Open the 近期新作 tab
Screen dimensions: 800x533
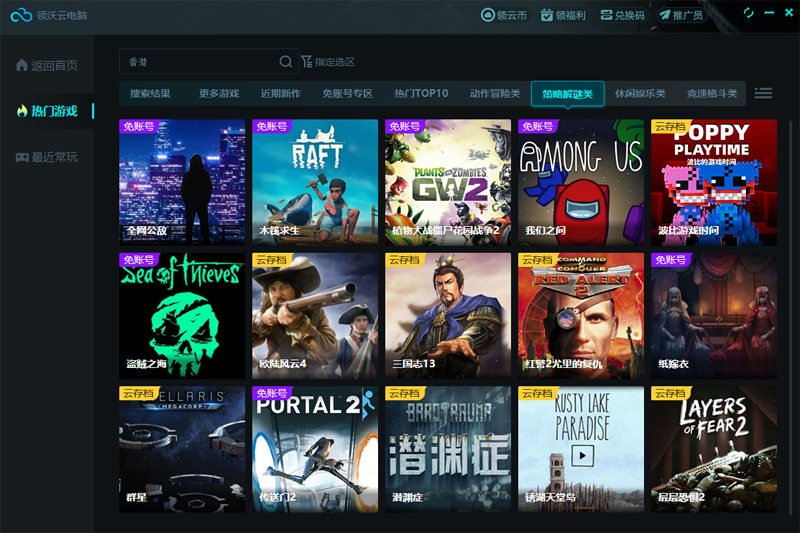click(x=280, y=94)
